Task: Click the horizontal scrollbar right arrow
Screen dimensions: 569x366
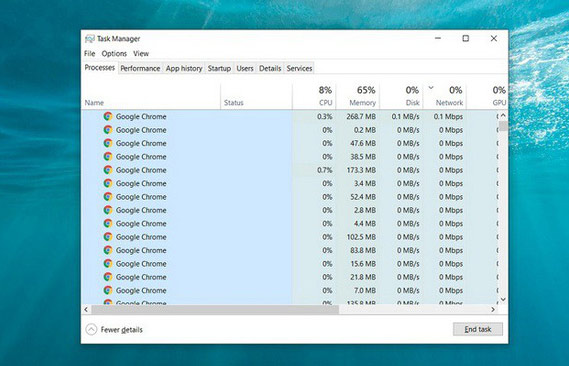Action: point(493,309)
